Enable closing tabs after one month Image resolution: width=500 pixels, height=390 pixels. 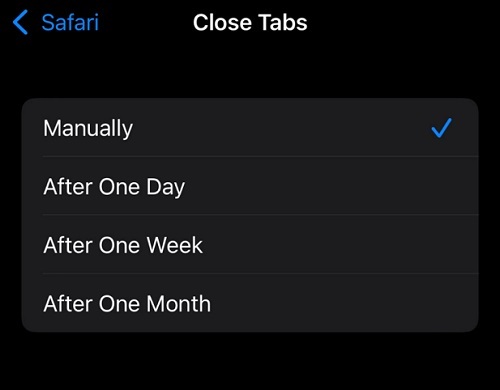click(250, 303)
